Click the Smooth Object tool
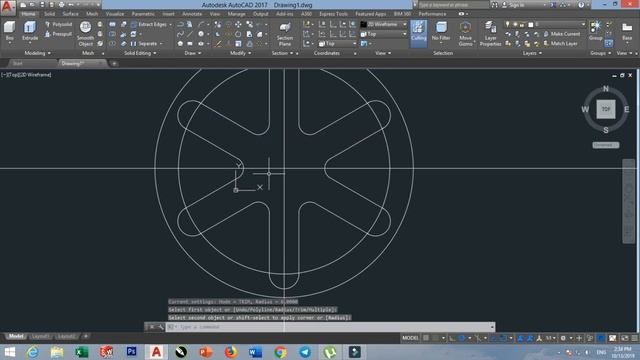Screen dimensions: 640x360 (85, 33)
